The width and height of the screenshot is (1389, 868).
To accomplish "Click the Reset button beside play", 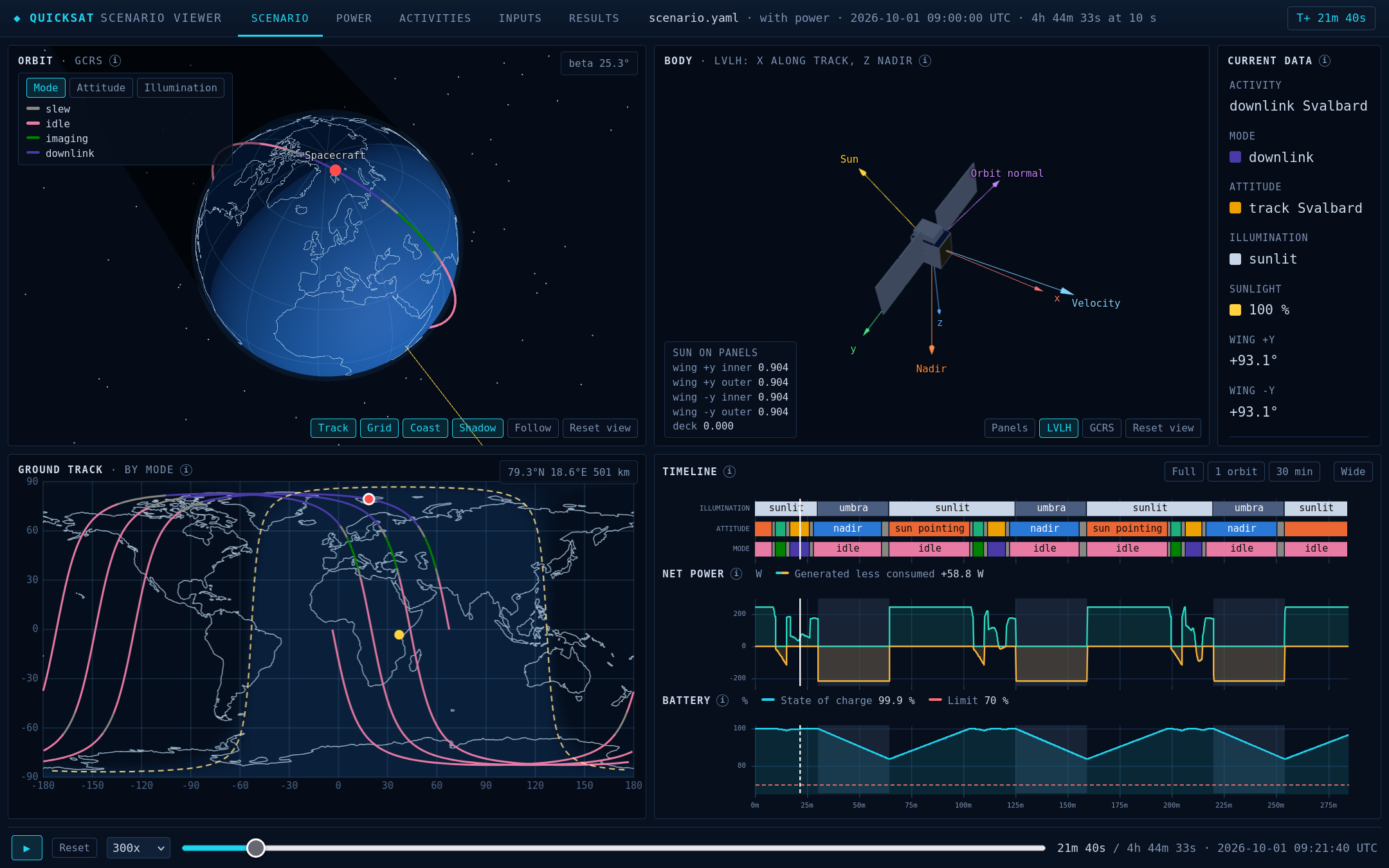I will 75,847.
